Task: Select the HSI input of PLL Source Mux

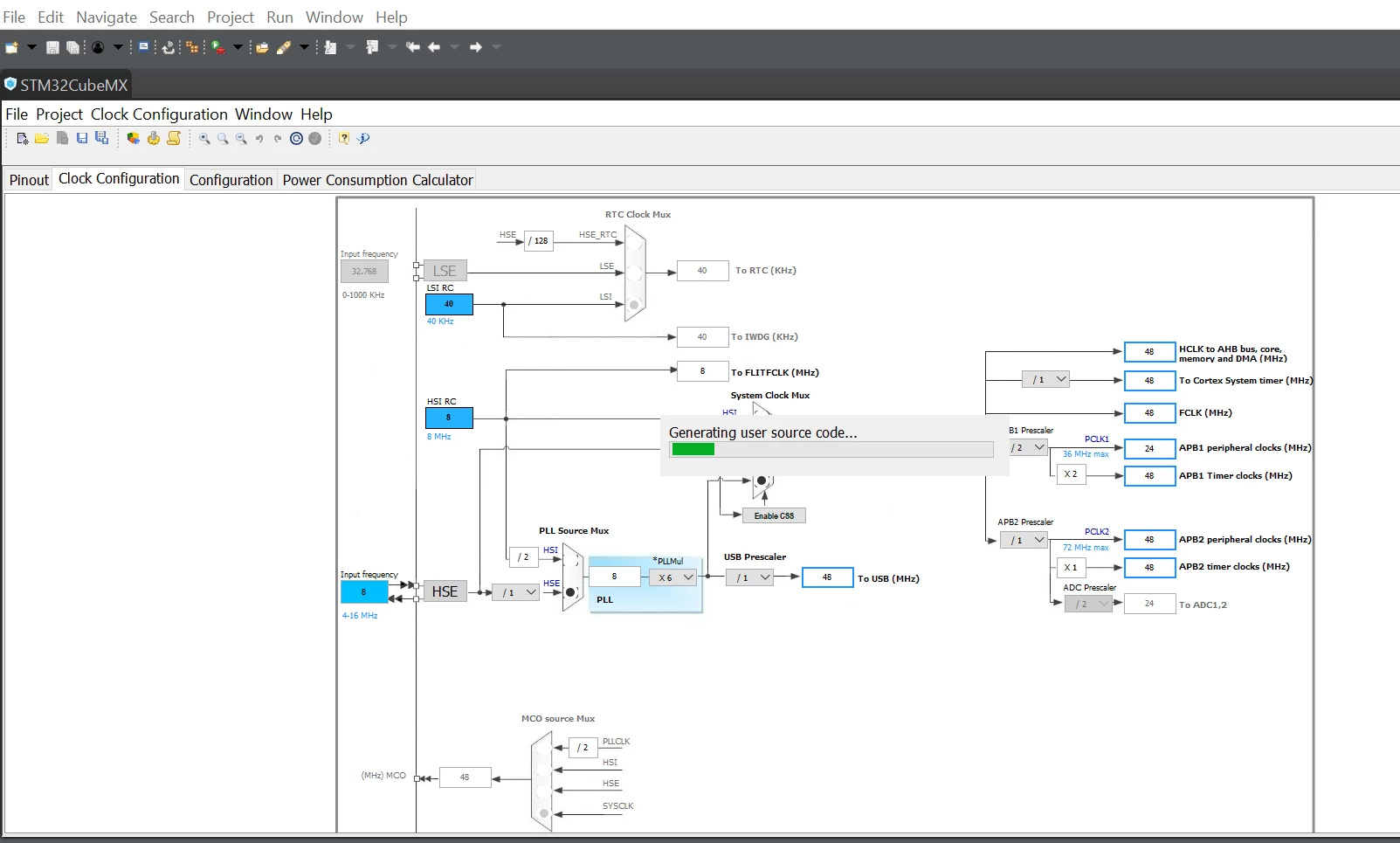Action: (570, 558)
